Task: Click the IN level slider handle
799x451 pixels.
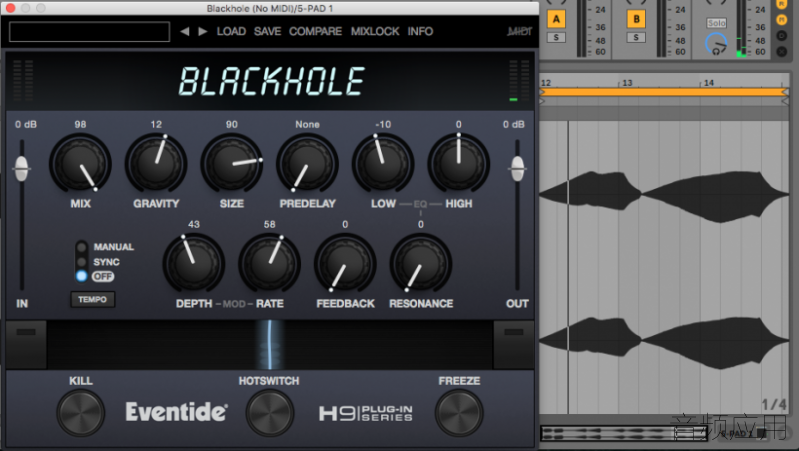Action: click(x=21, y=168)
